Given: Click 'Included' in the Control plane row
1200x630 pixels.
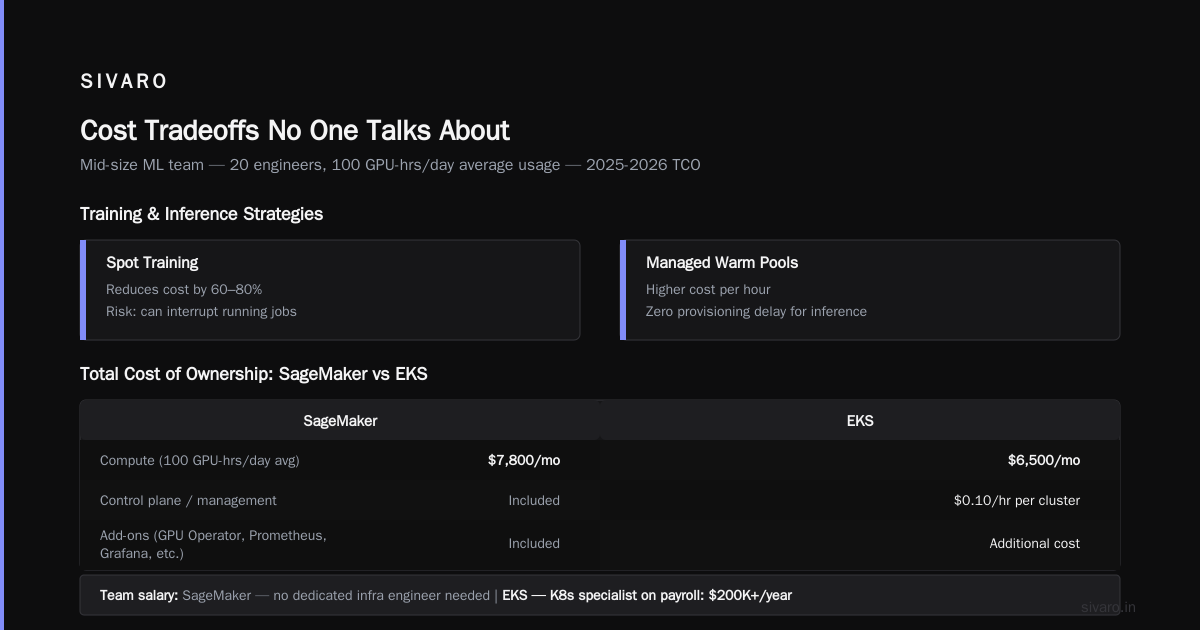Looking at the screenshot, I should [534, 500].
